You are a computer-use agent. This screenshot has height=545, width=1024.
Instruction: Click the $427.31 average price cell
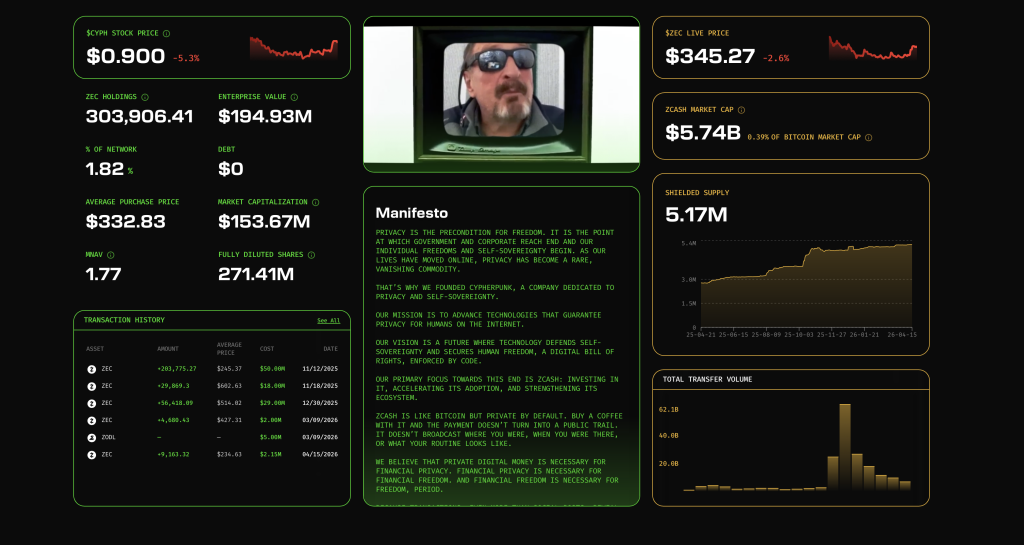pos(229,420)
